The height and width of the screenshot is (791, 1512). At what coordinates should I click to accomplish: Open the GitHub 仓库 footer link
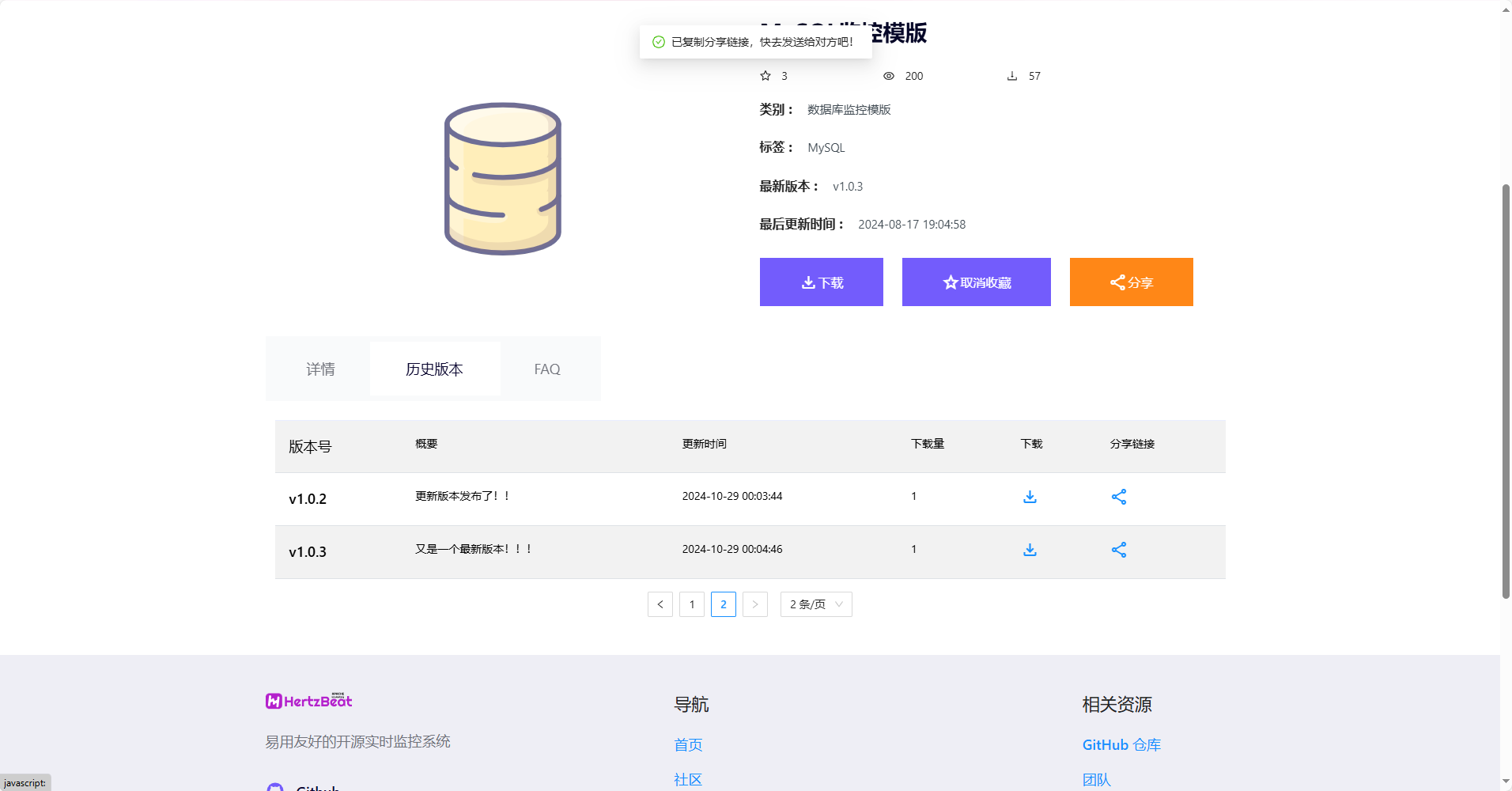click(1121, 745)
